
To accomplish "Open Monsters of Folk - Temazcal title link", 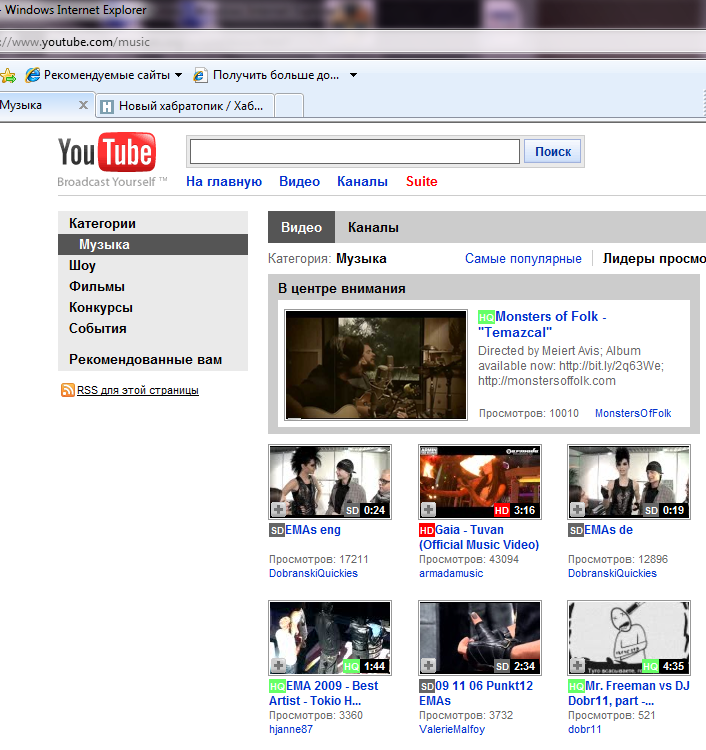I will [x=542, y=324].
